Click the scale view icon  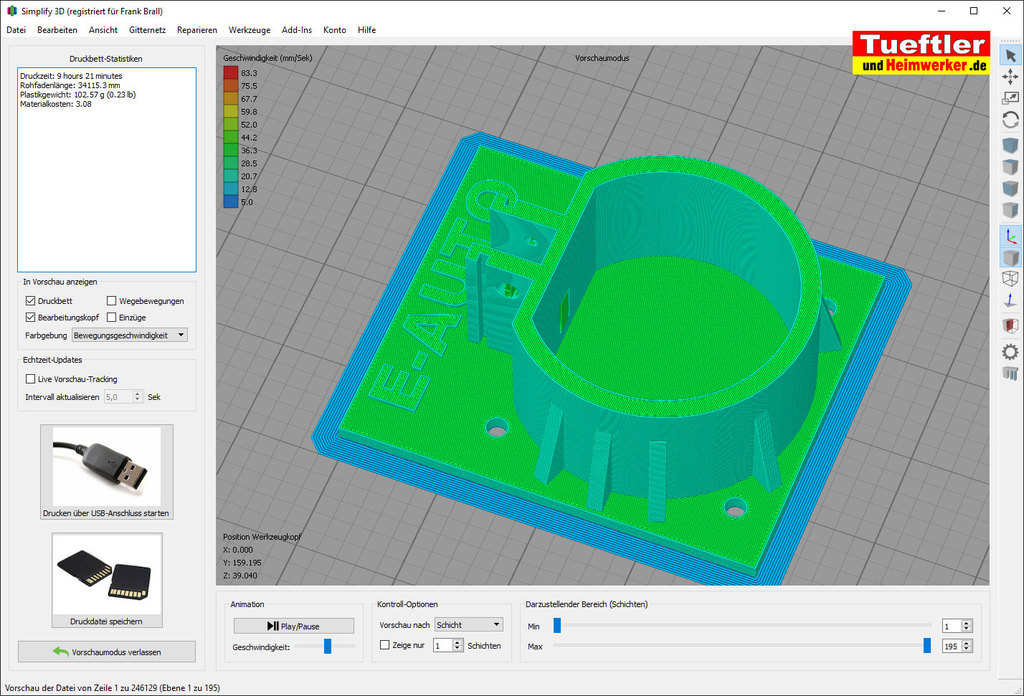coord(1010,97)
